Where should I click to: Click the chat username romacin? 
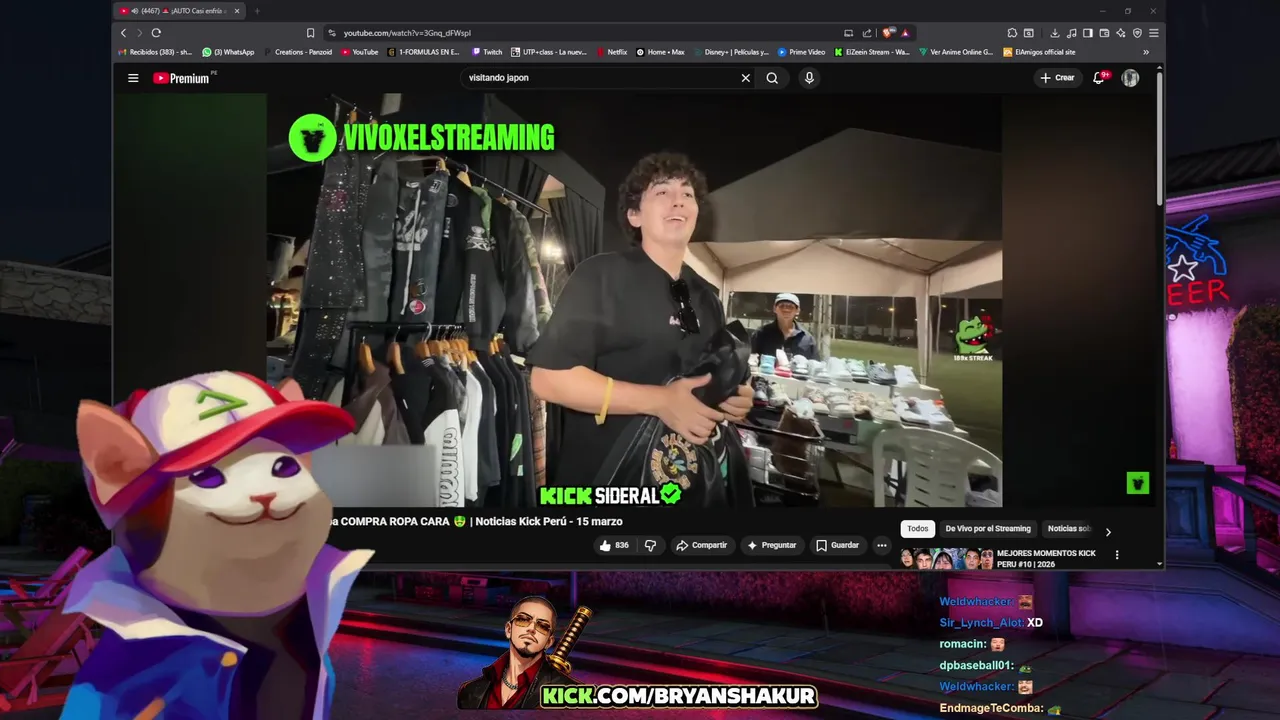963,644
